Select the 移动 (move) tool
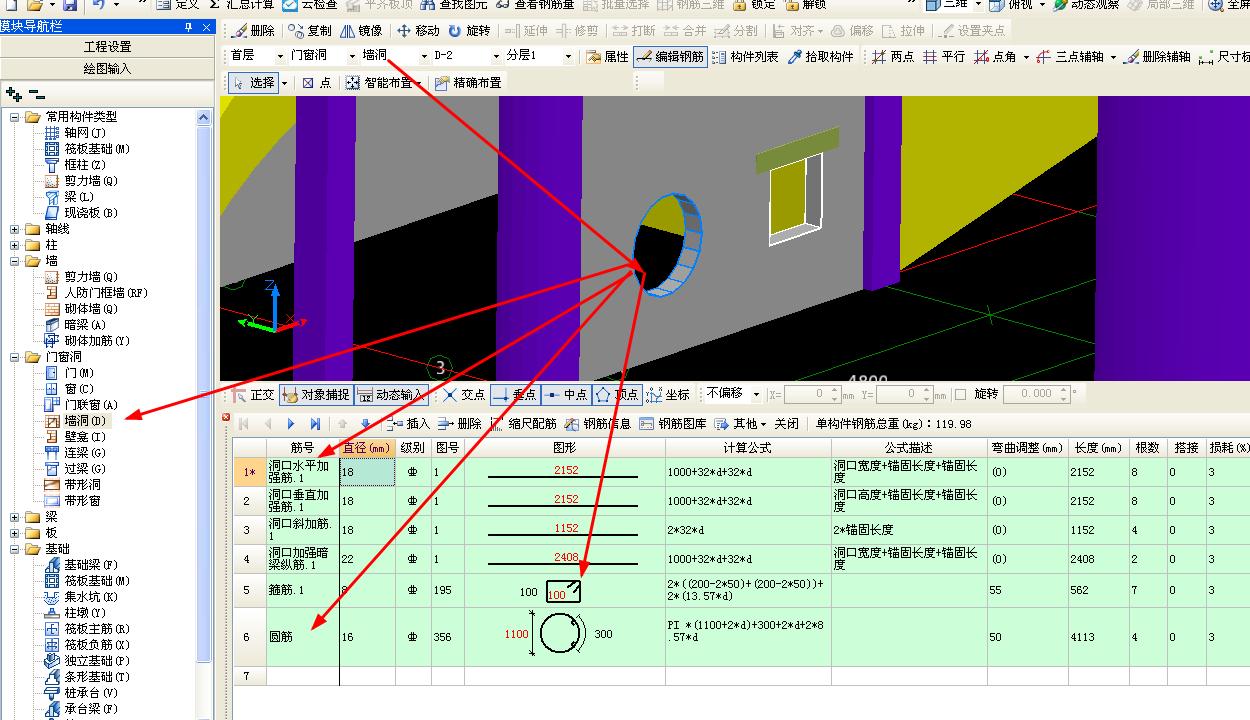The height and width of the screenshot is (720, 1250). pyautogui.click(x=418, y=31)
